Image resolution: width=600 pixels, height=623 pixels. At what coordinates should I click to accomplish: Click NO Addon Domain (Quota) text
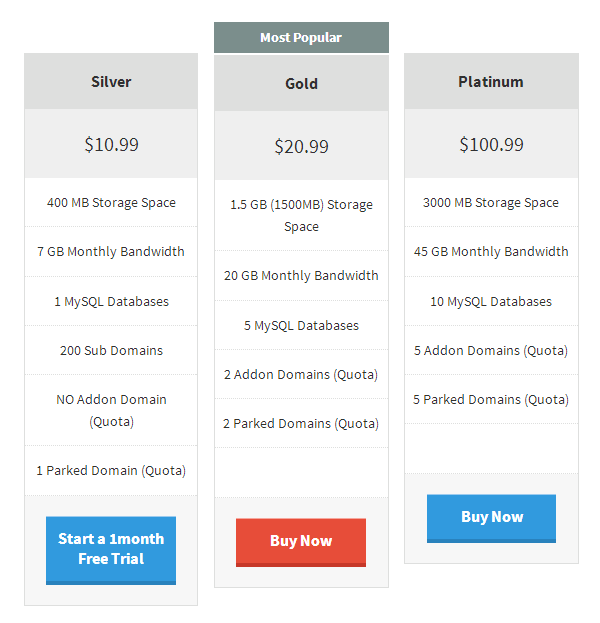tap(111, 410)
